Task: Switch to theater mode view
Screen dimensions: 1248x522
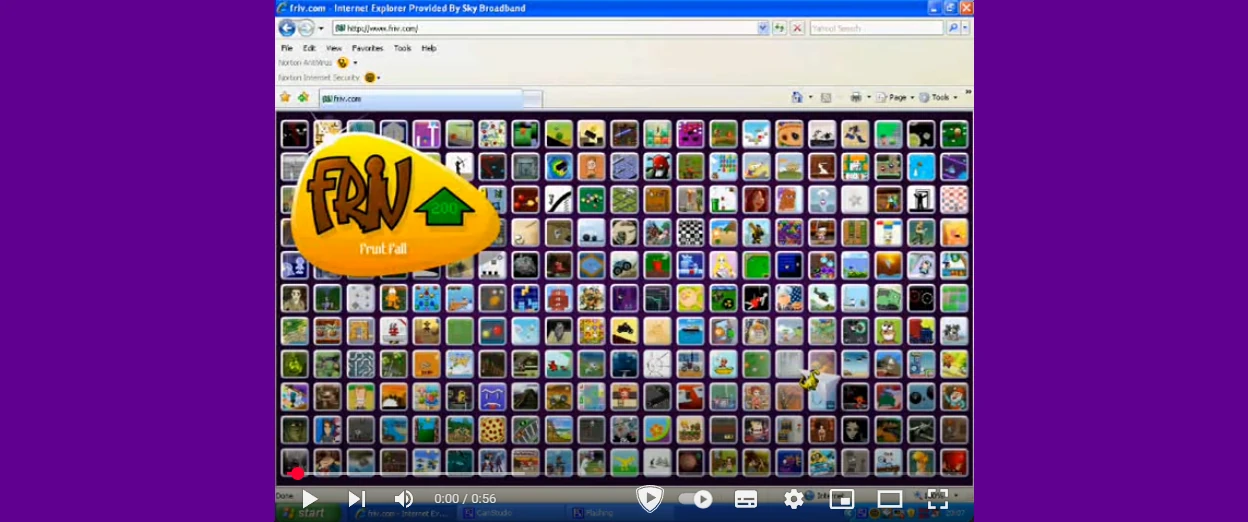Action: click(889, 499)
